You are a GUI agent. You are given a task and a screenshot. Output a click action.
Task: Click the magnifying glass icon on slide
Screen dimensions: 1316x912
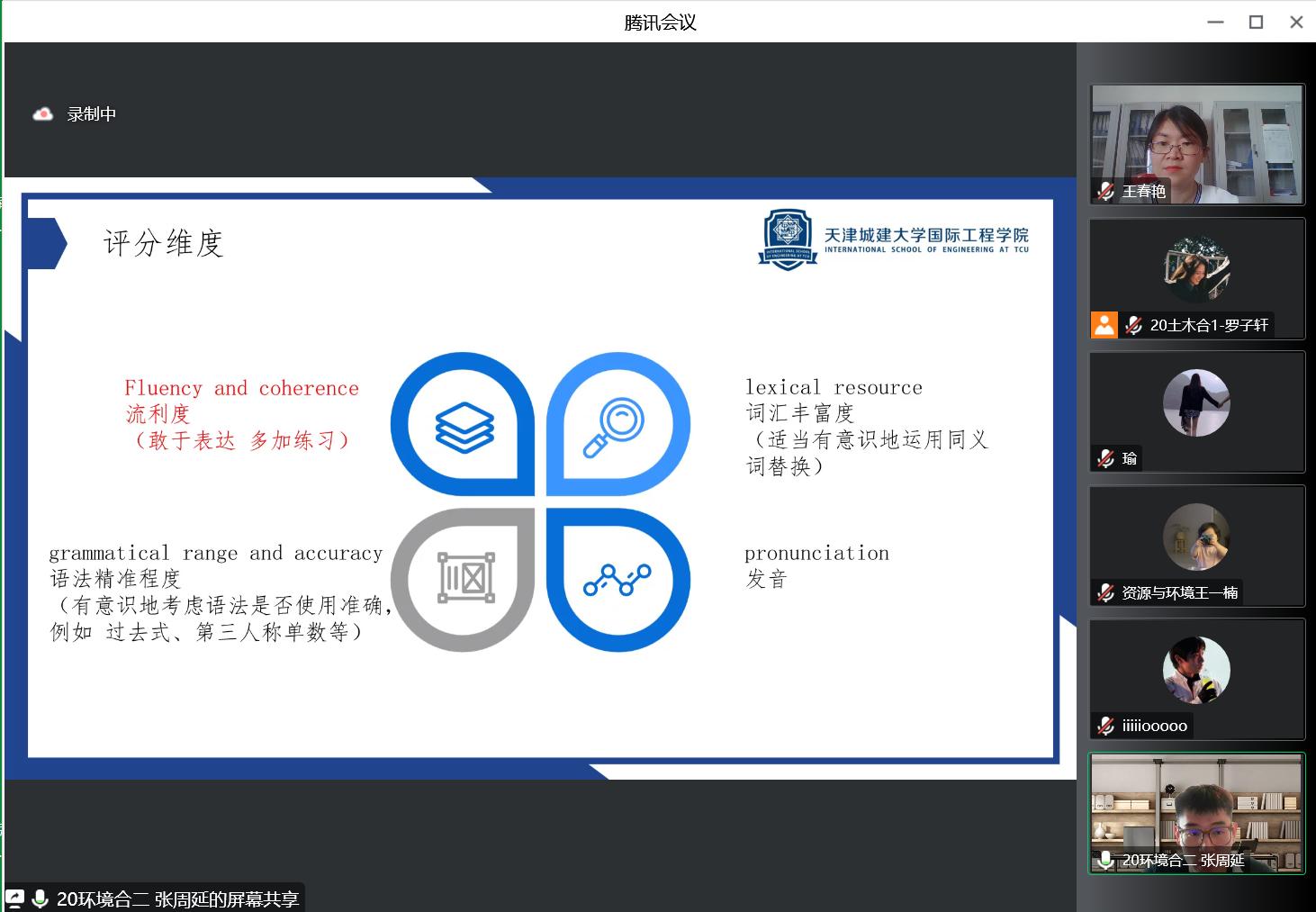tap(615, 425)
